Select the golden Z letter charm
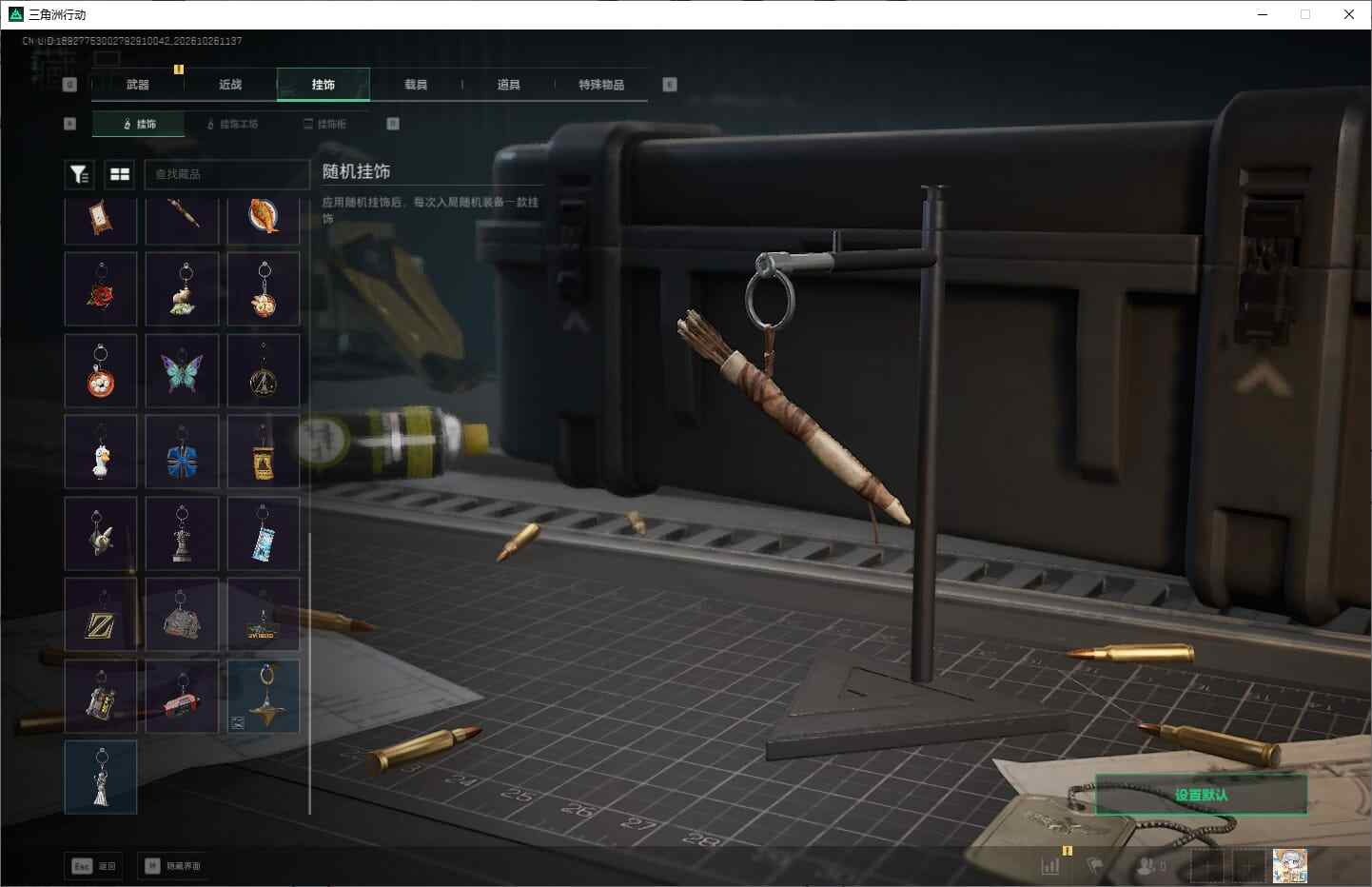Image resolution: width=1372 pixels, height=887 pixels. [x=101, y=615]
